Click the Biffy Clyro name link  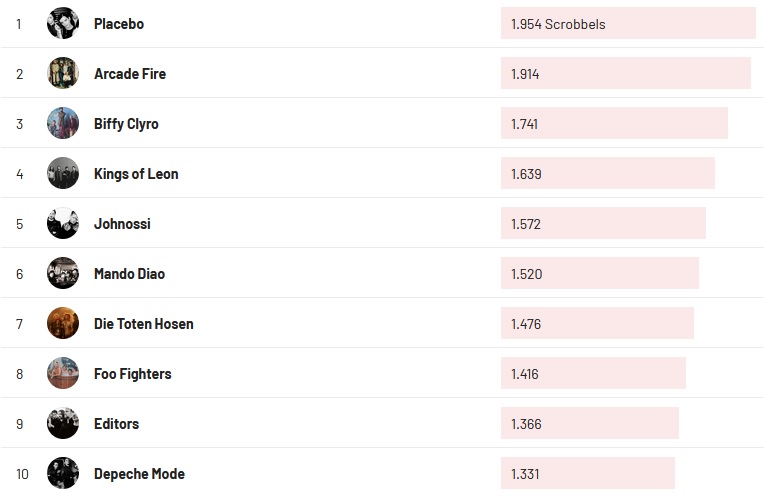[126, 124]
